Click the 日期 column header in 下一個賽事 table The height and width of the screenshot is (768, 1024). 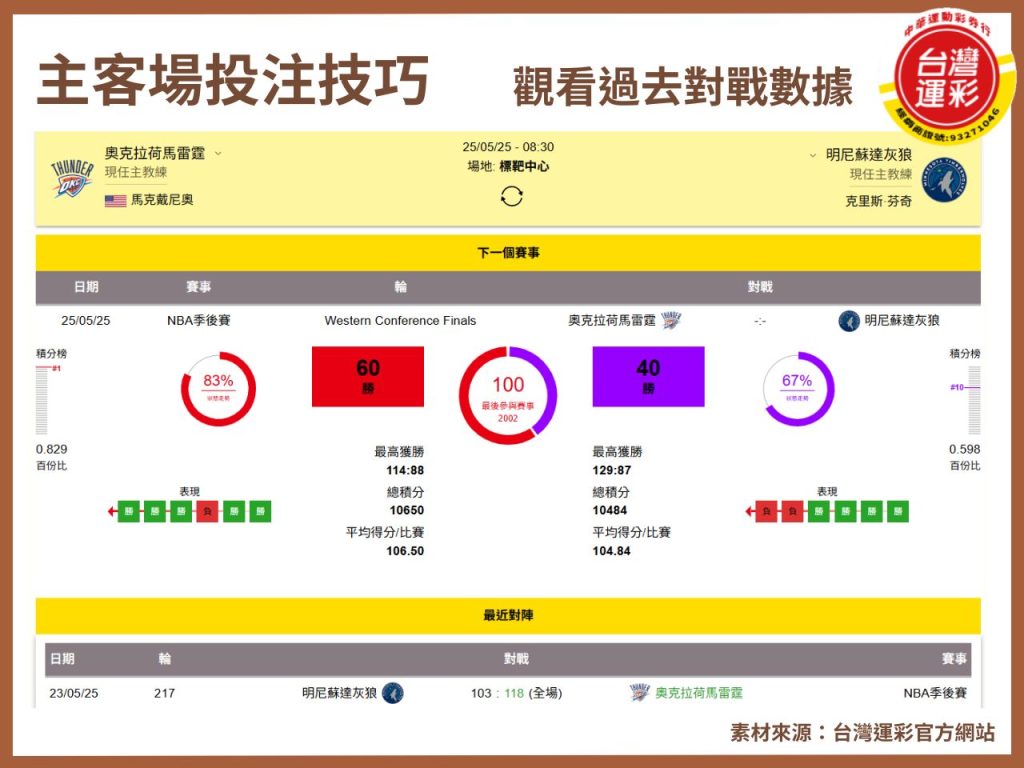pos(86,287)
